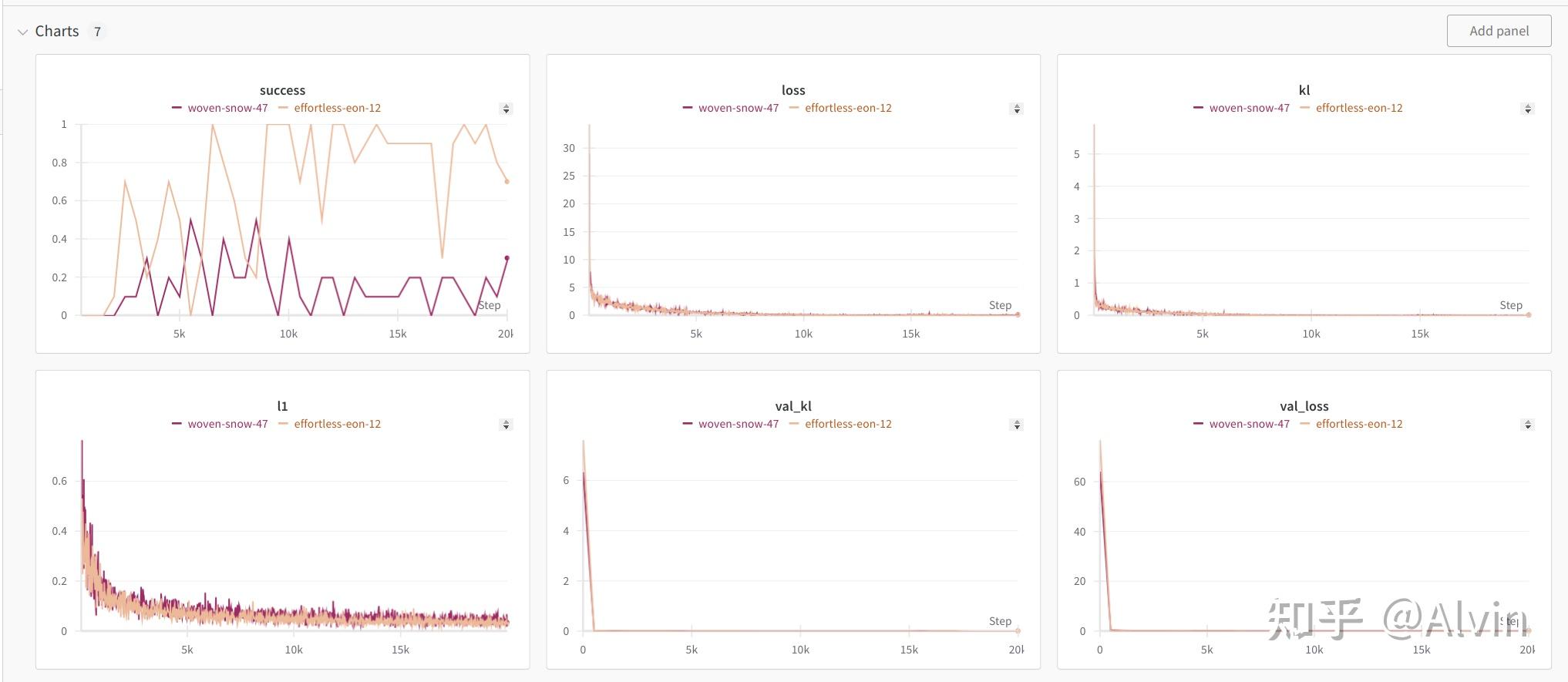Image resolution: width=1568 pixels, height=682 pixels.
Task: Toggle woven-snow-47 legend in kl chart
Action: [1249, 108]
